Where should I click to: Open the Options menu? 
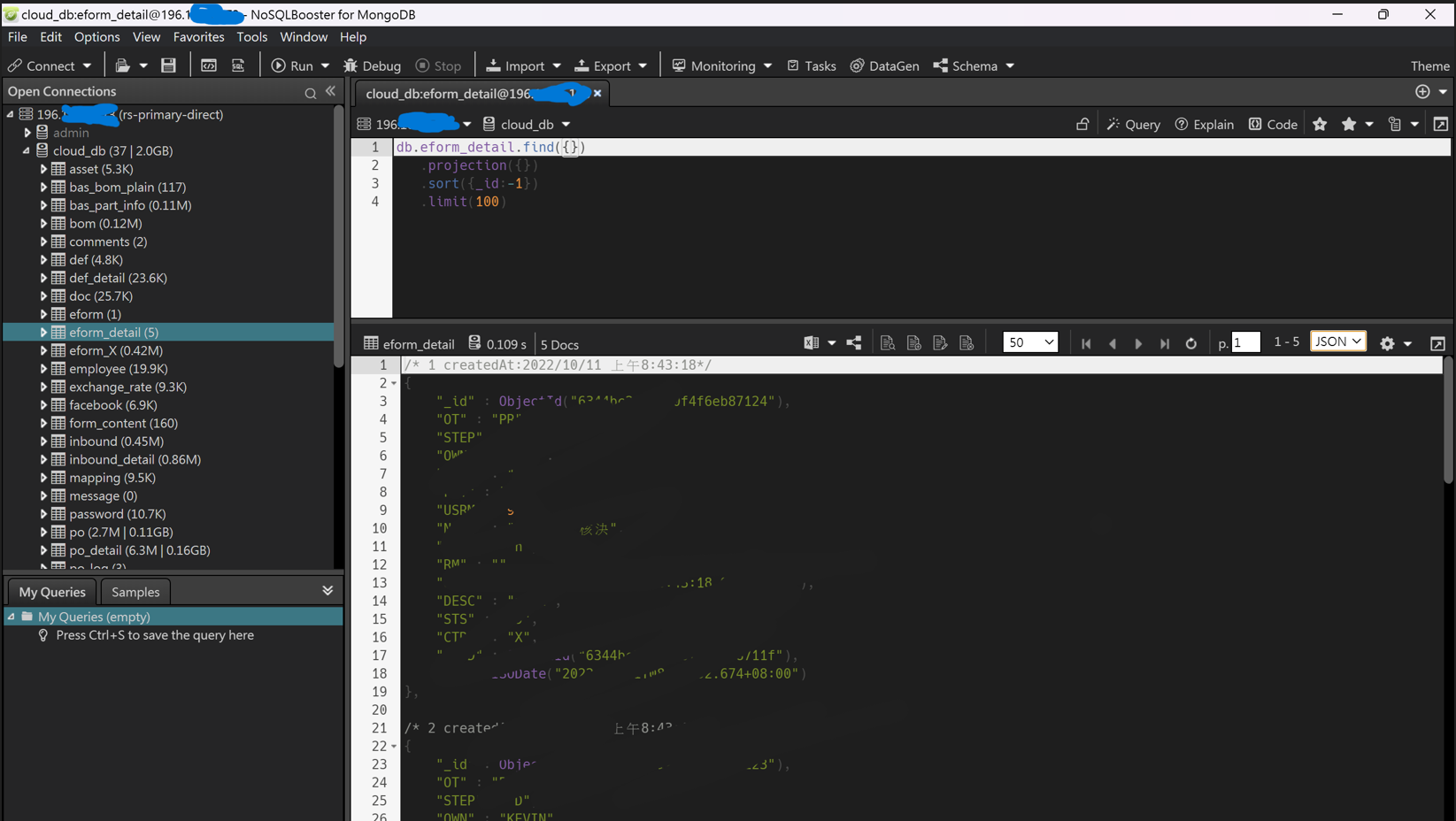click(96, 37)
